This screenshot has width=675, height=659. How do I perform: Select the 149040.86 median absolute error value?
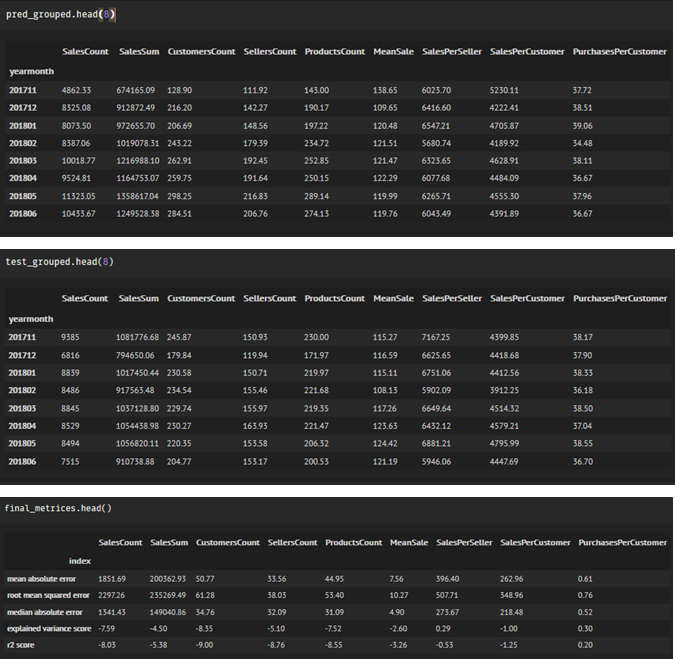click(168, 612)
